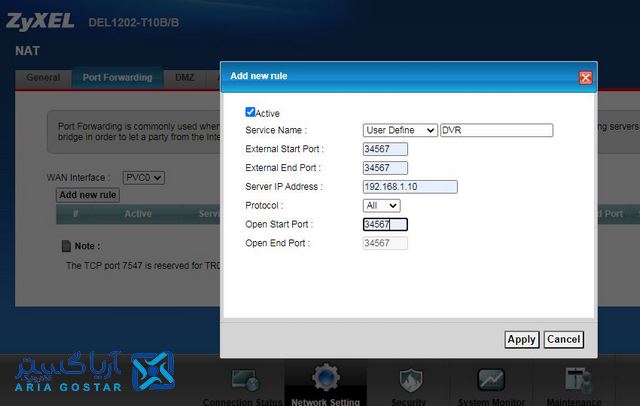Click the Active column header
The width and height of the screenshot is (640, 406).
(x=138, y=214)
